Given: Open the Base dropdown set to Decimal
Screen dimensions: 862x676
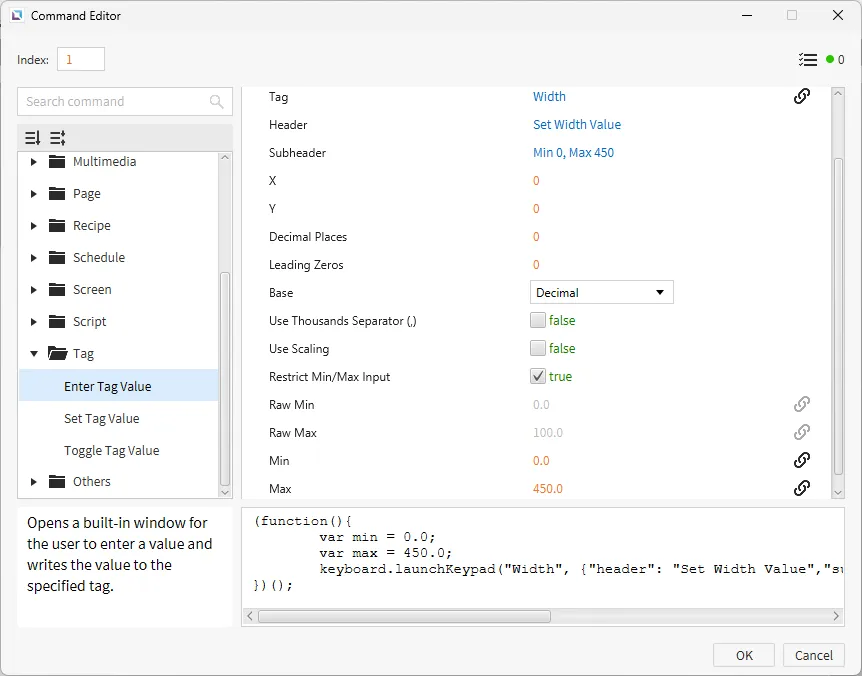Looking at the screenshot, I should [601, 293].
